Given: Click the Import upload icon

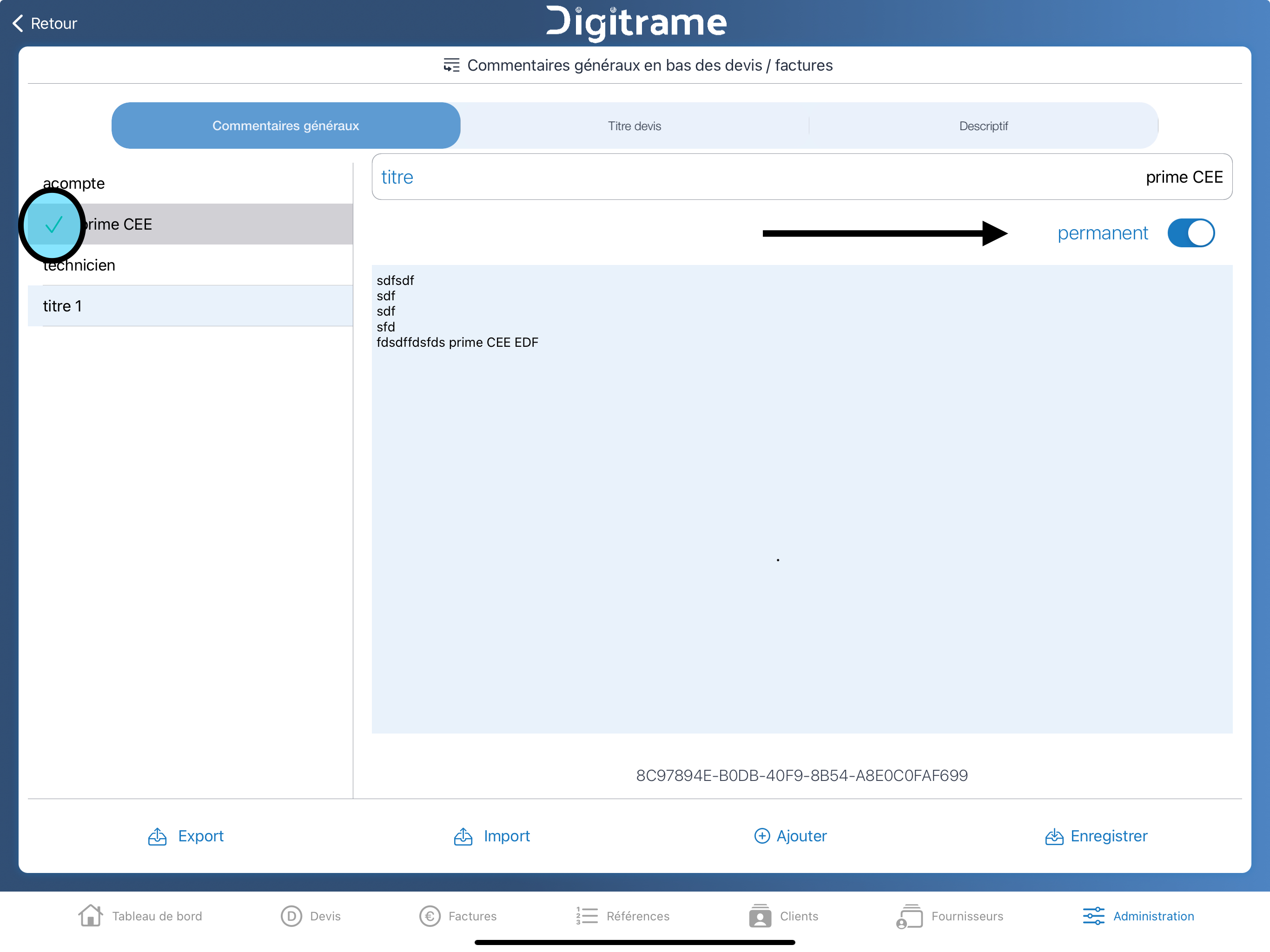Looking at the screenshot, I should coord(463,836).
